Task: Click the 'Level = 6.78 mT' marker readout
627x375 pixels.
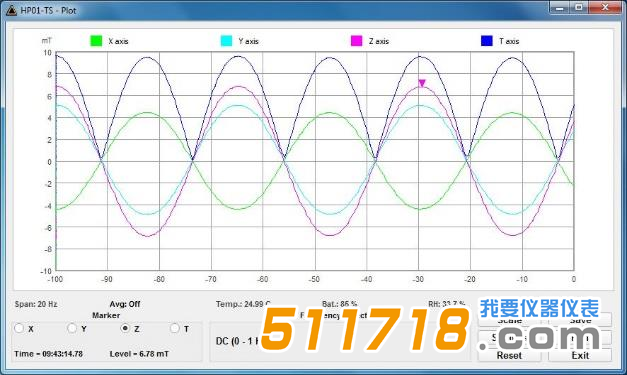Action: click(x=139, y=354)
